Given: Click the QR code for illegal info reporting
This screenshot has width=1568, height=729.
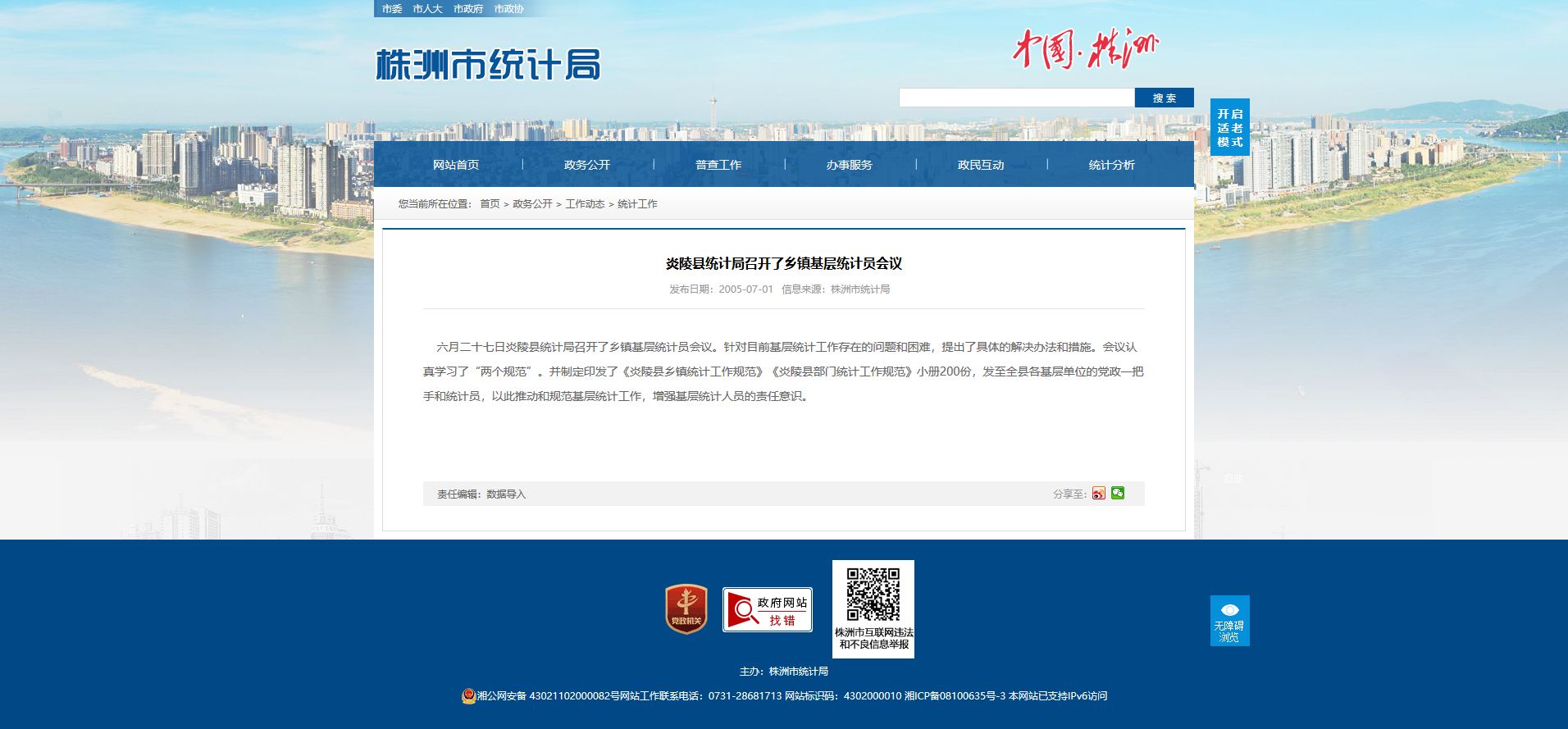Looking at the screenshot, I should (x=873, y=595).
